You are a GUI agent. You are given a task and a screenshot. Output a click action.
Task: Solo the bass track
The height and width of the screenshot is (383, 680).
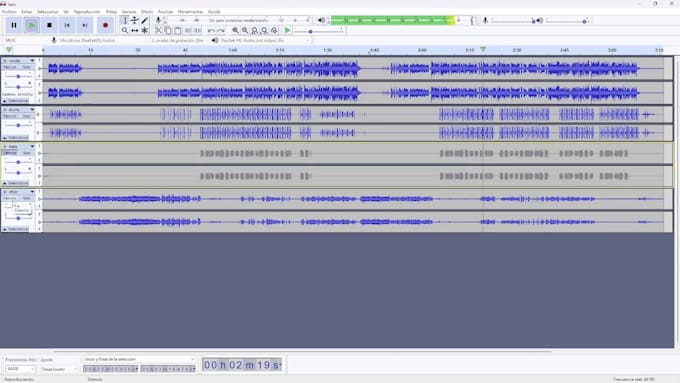coord(26,153)
